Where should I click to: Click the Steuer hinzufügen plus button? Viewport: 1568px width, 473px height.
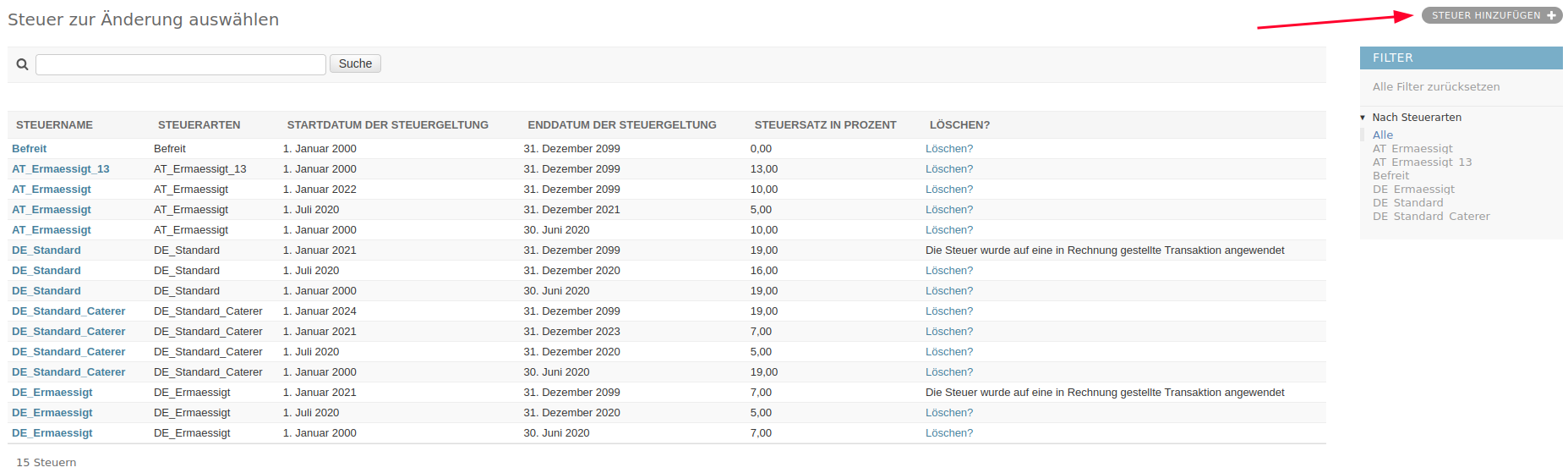tap(1492, 15)
